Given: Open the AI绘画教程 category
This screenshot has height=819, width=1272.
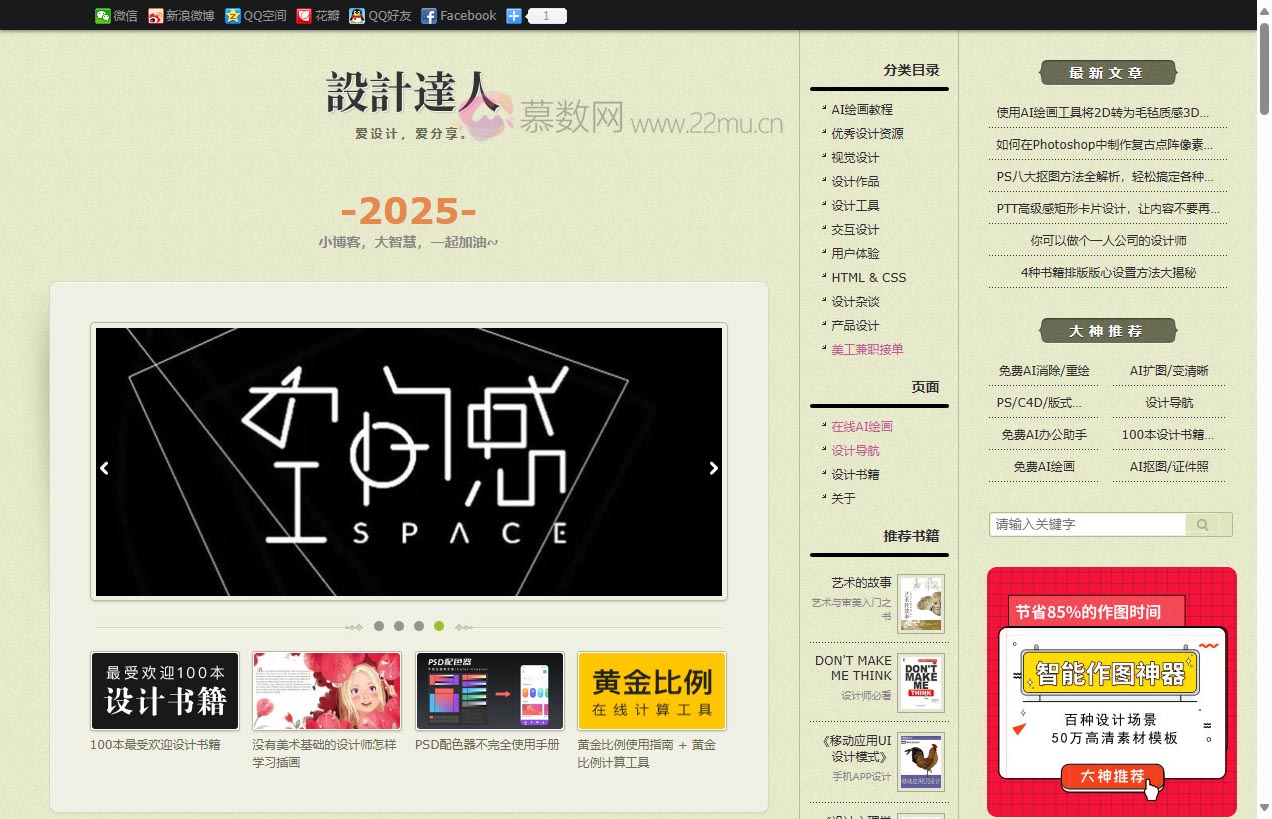Looking at the screenshot, I should 861,110.
